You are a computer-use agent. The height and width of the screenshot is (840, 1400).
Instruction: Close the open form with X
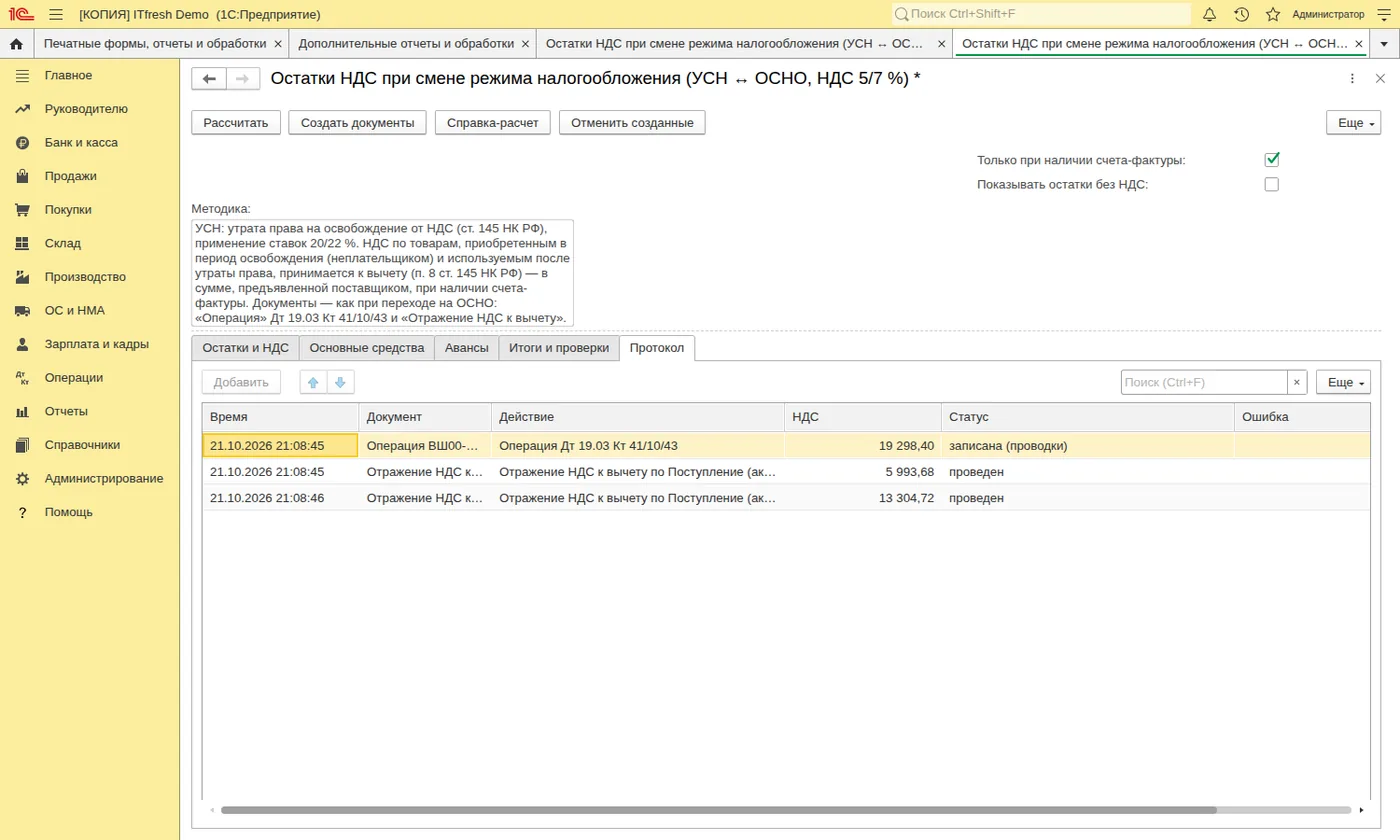coord(1380,79)
